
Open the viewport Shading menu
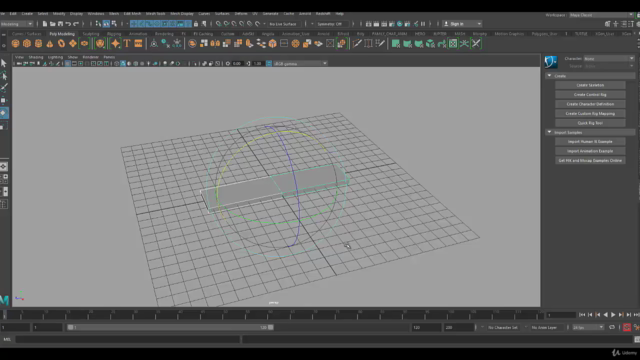pos(36,57)
